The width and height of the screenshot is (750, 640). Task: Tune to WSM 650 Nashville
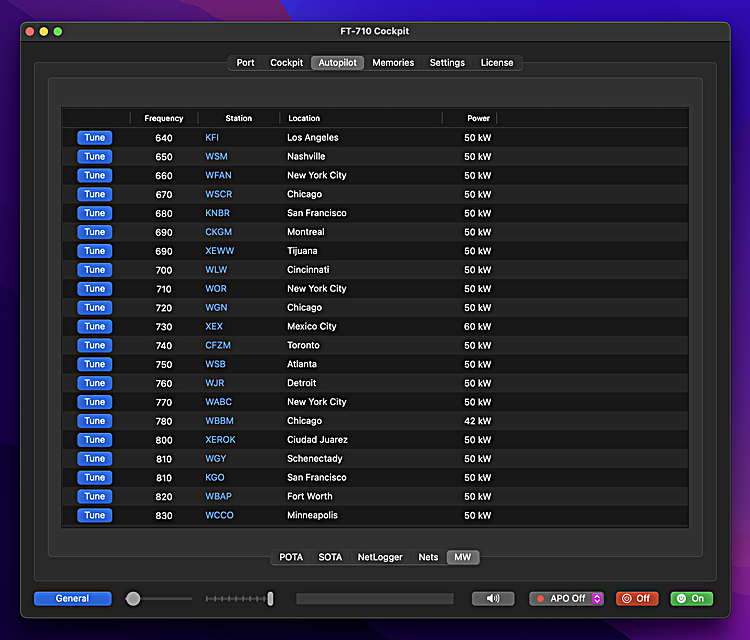point(95,156)
